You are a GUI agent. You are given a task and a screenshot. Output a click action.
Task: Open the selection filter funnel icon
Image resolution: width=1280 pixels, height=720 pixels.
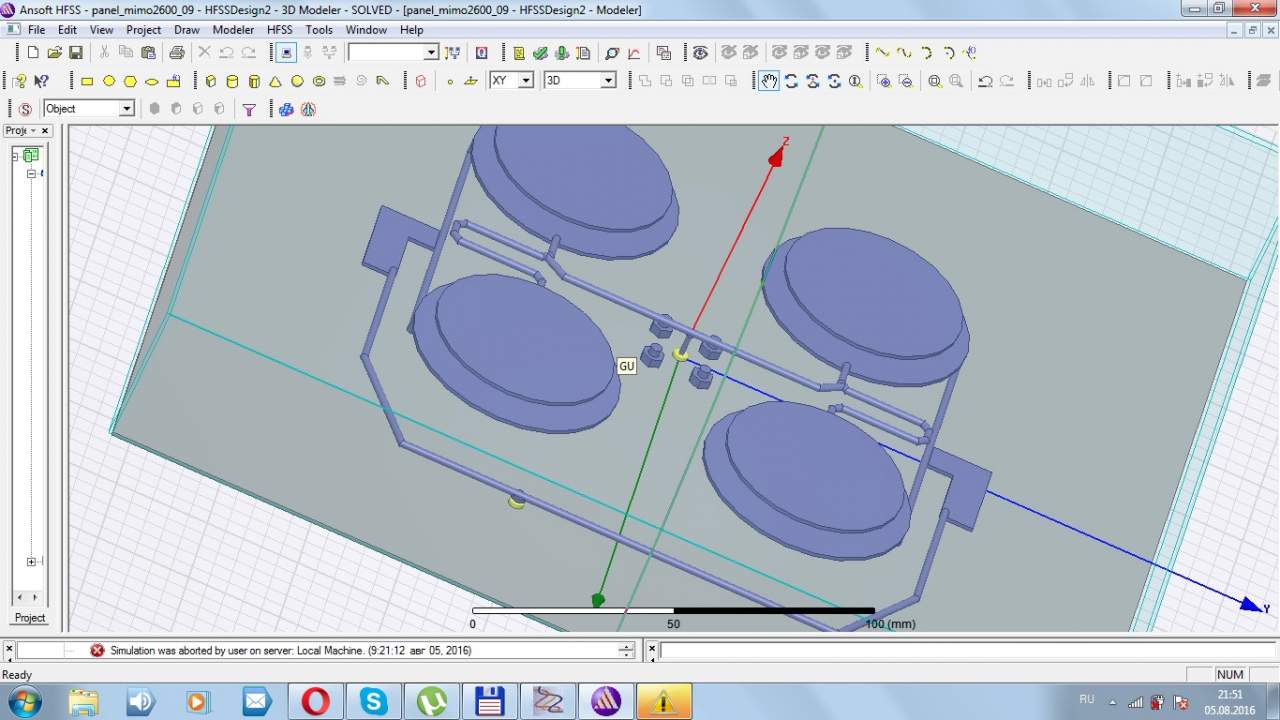[x=249, y=109]
